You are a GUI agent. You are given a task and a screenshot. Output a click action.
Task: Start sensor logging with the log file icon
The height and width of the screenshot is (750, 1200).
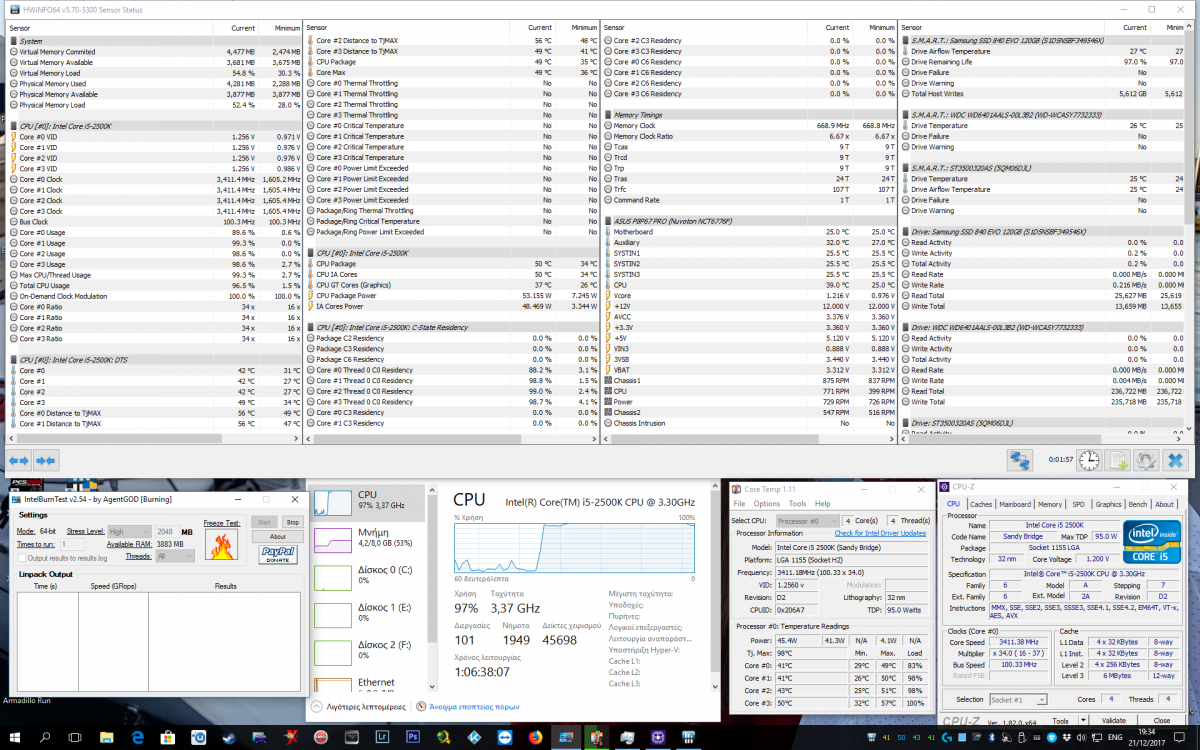(x=1118, y=460)
